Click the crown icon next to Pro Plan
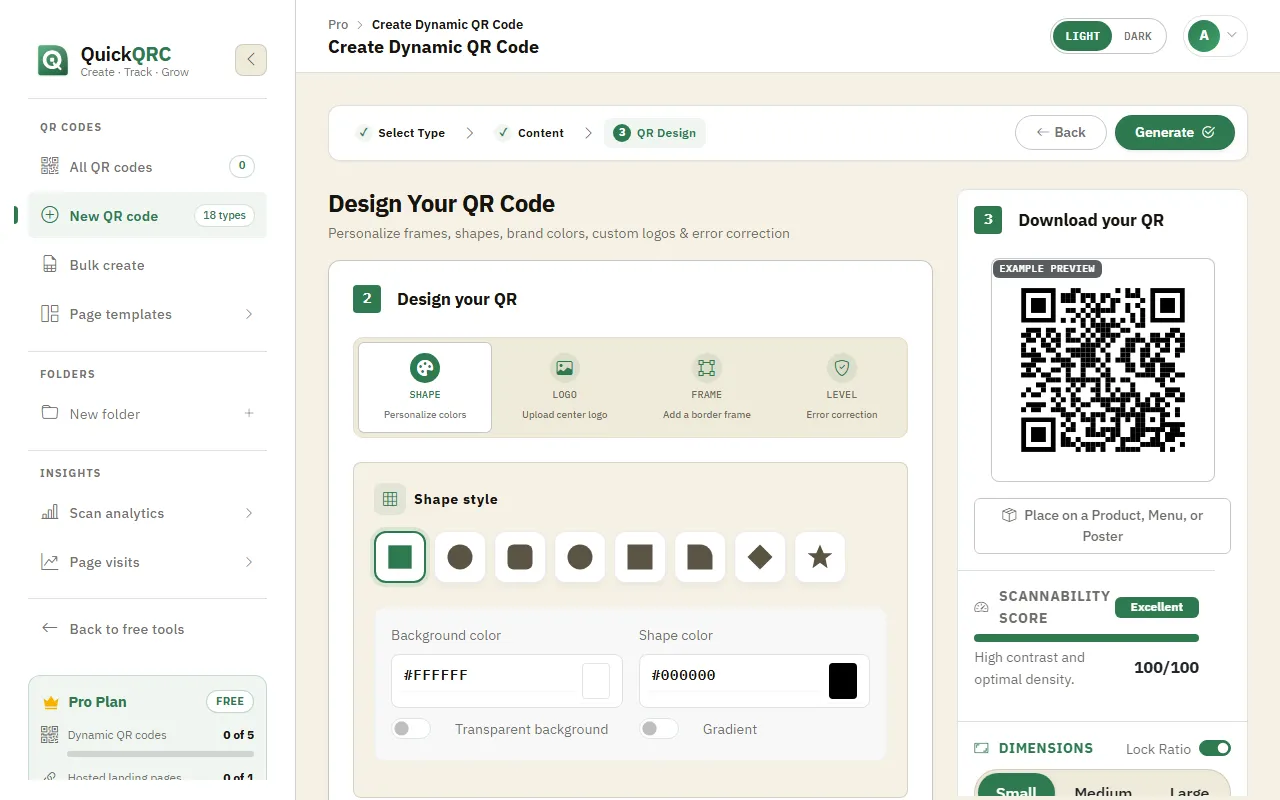The height and width of the screenshot is (800, 1280). 51,702
